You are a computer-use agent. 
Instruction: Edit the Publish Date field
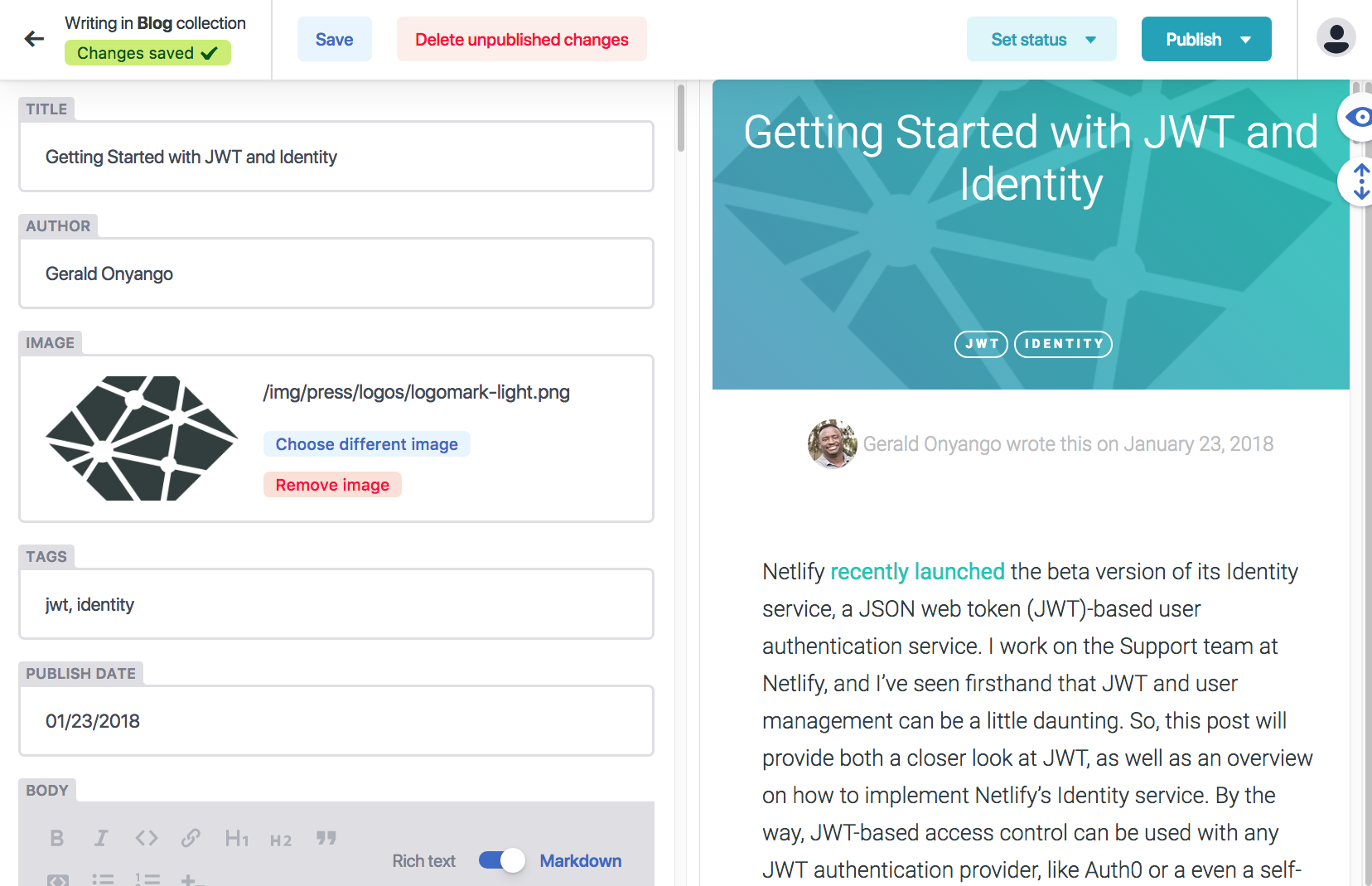[x=336, y=721]
